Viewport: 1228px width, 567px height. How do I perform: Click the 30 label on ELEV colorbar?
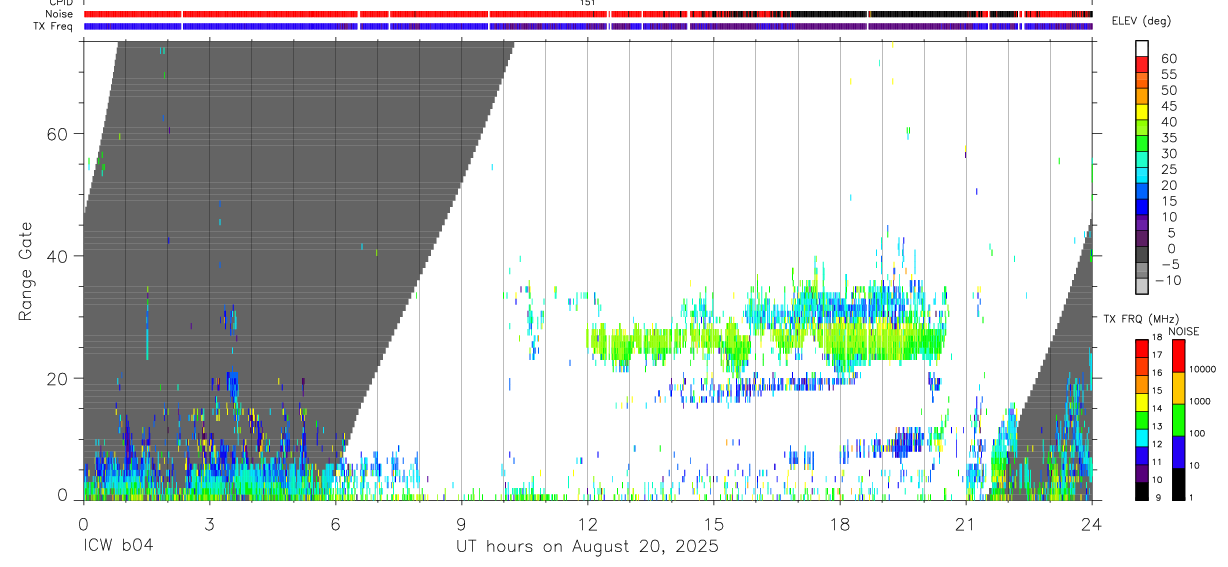[1168, 154]
